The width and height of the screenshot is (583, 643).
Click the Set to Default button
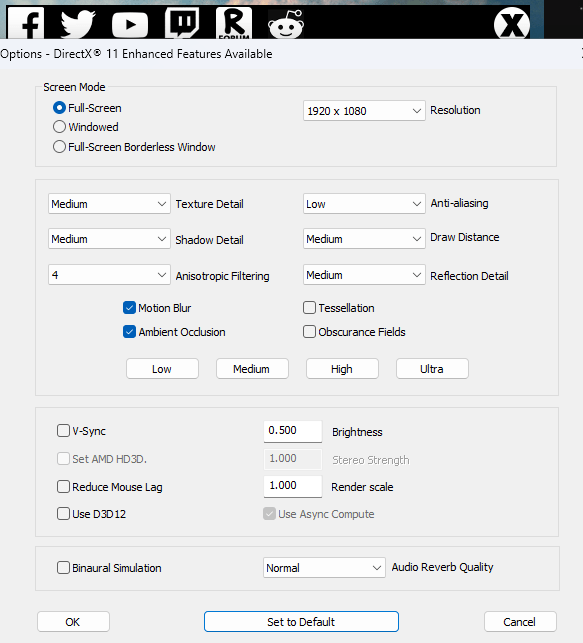coord(301,622)
